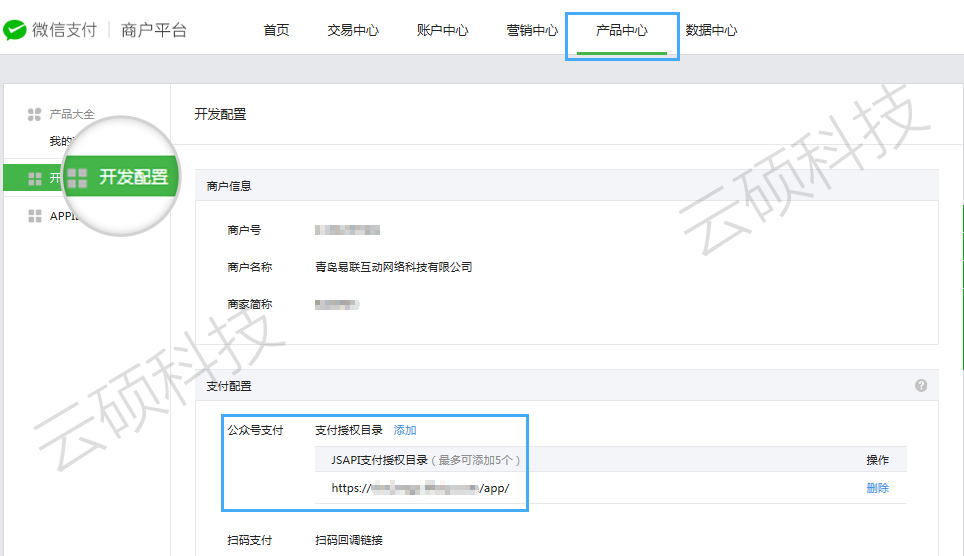Open the help icon in 支付配置 header
964x556 pixels.
(920, 385)
